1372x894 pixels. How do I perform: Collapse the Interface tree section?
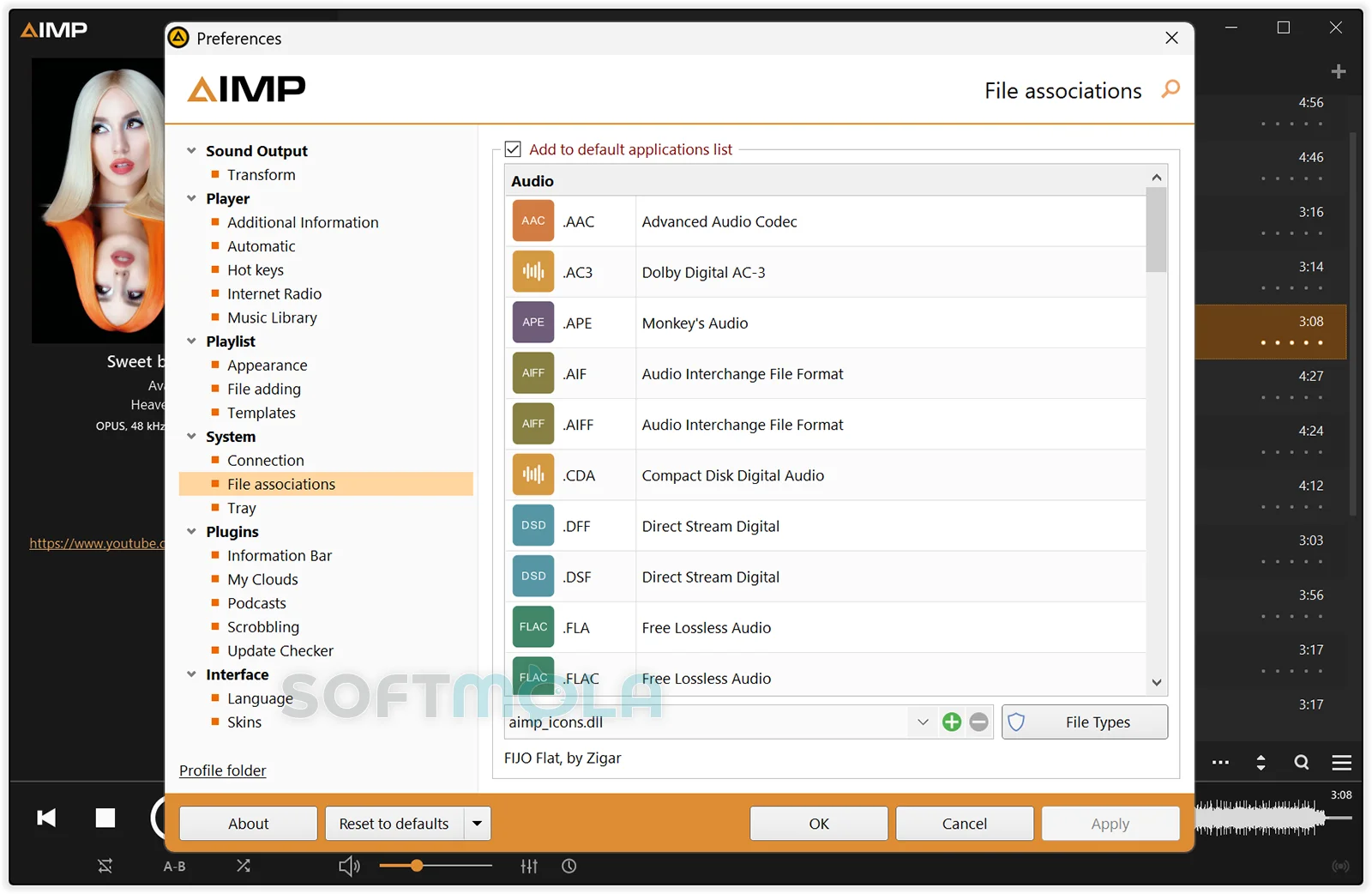(x=192, y=674)
